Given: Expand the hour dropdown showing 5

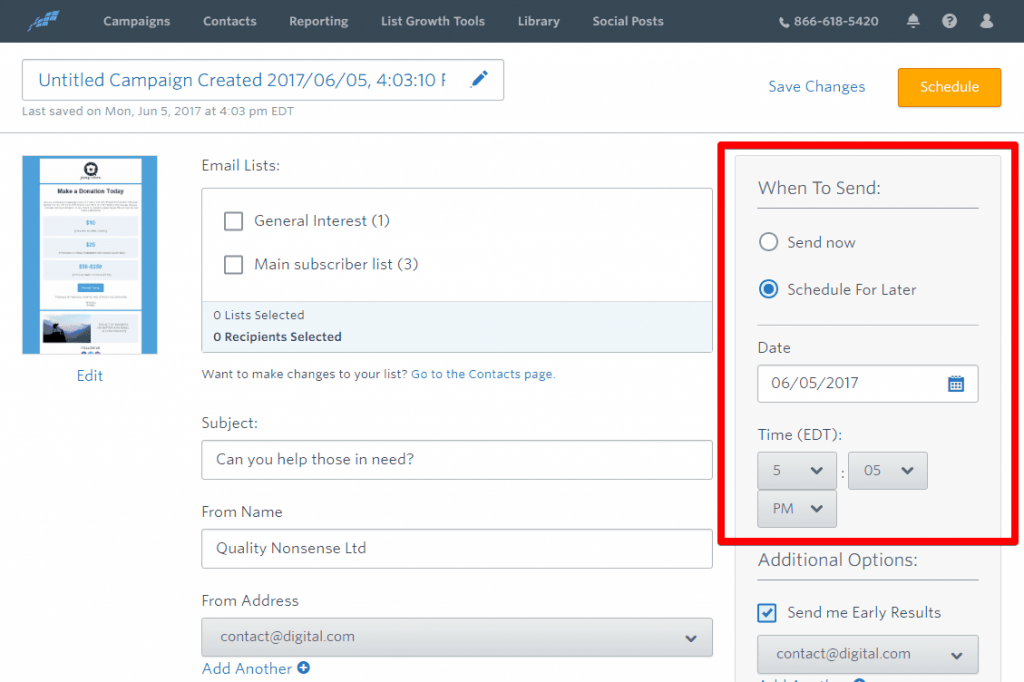Looking at the screenshot, I should 796,470.
